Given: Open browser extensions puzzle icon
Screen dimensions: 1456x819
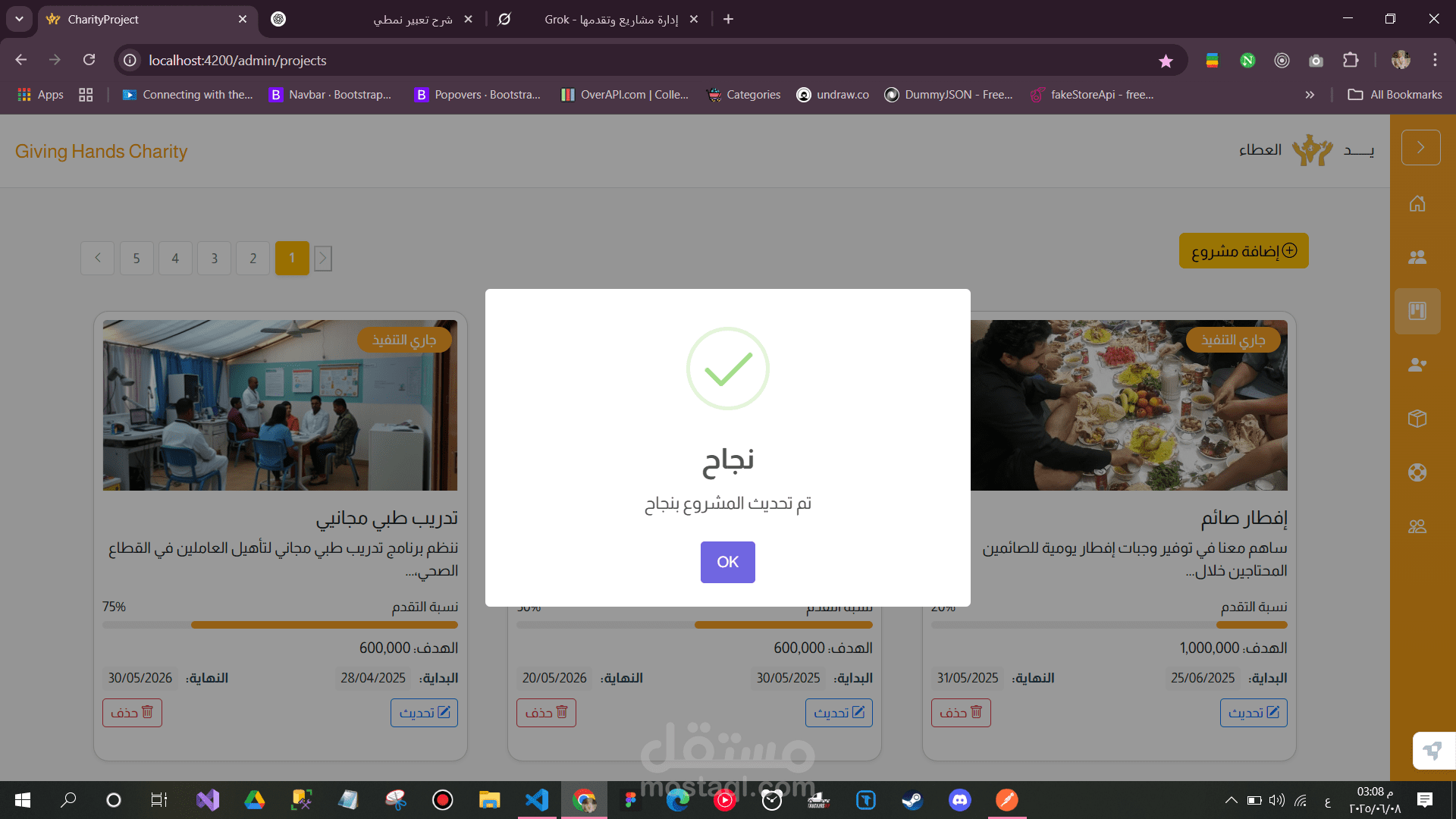Looking at the screenshot, I should (1351, 60).
